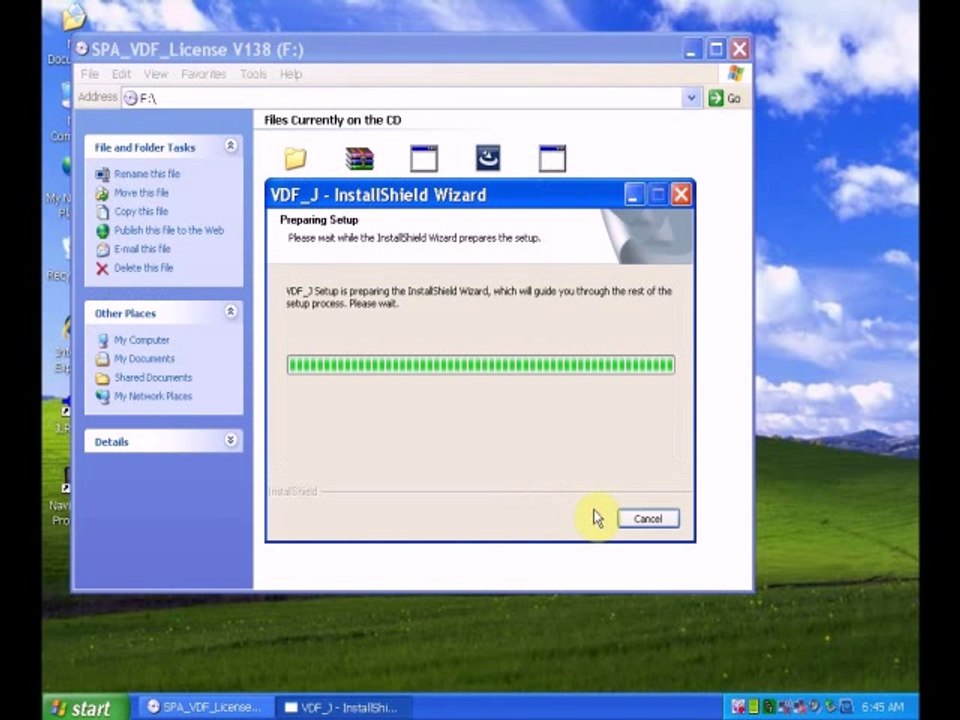Click the 6:45 AM clock in tray

click(x=882, y=707)
